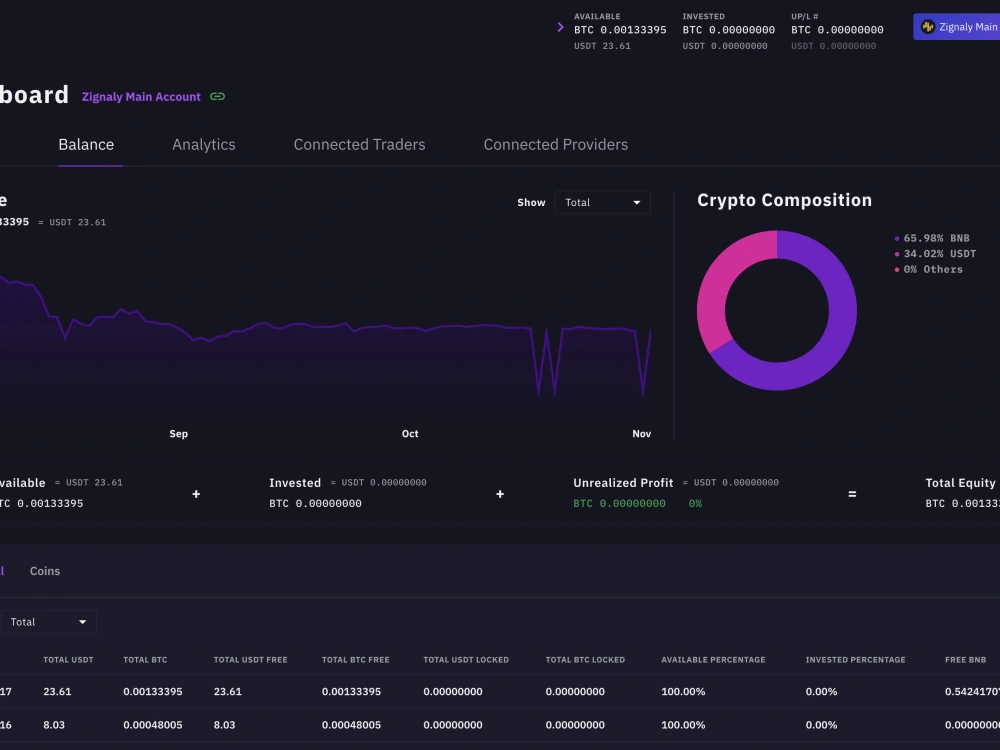Click the Unrealized Profit label
The height and width of the screenshot is (750, 1000).
click(x=623, y=483)
